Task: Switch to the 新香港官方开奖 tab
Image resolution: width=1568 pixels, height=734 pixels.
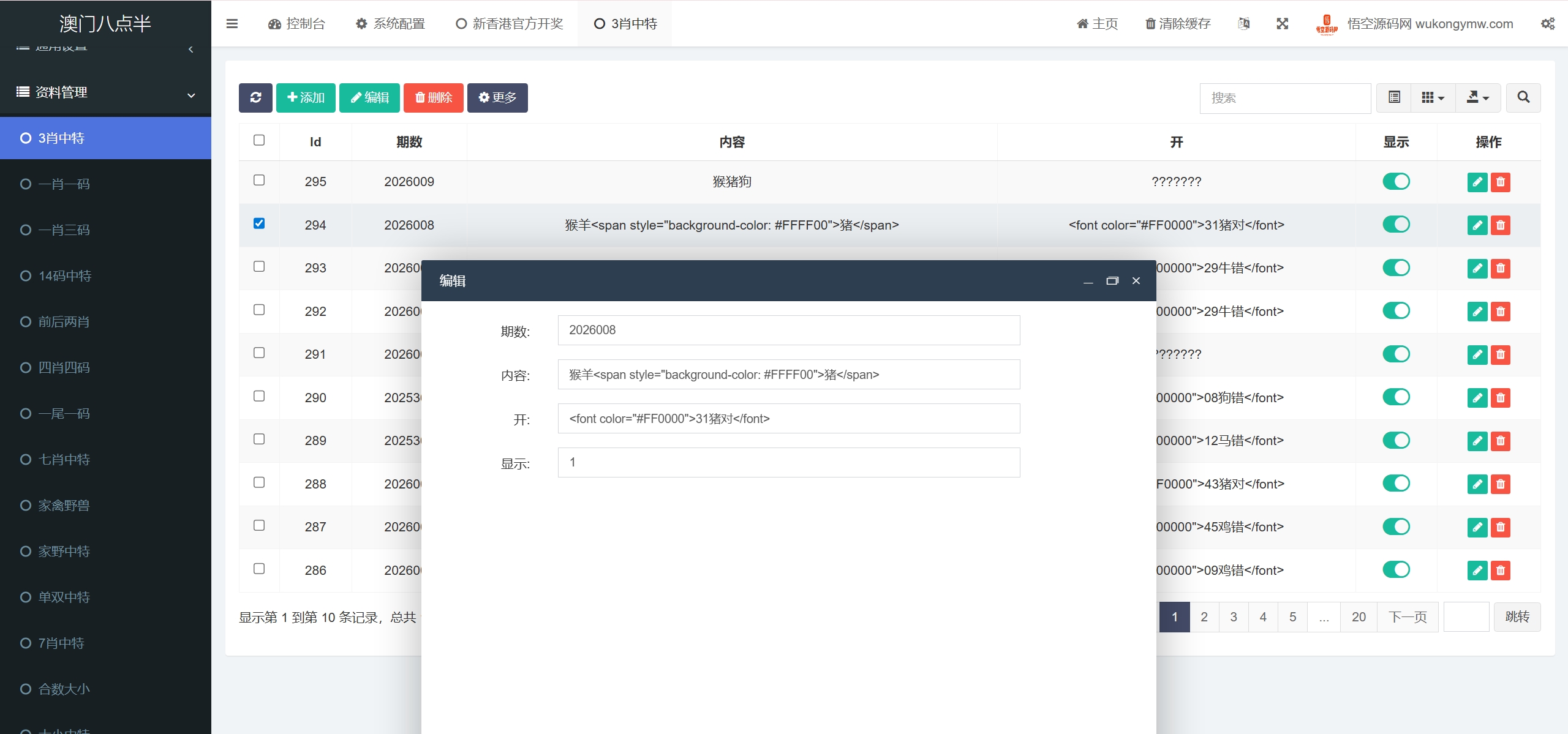Action: (510, 24)
